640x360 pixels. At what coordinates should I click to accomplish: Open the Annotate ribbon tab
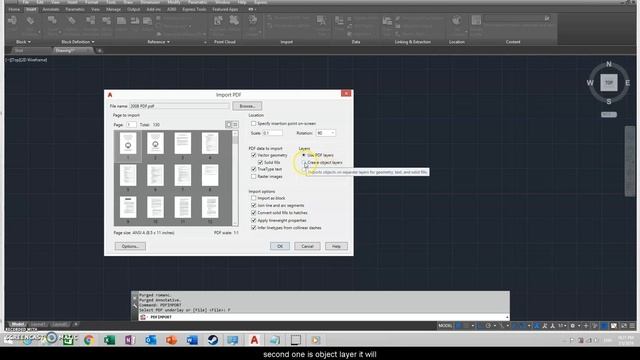[x=51, y=9]
